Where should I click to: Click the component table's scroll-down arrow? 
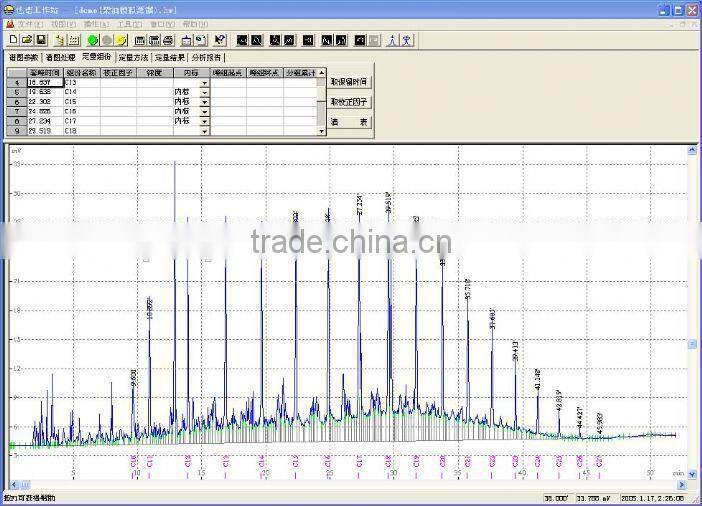click(x=321, y=130)
